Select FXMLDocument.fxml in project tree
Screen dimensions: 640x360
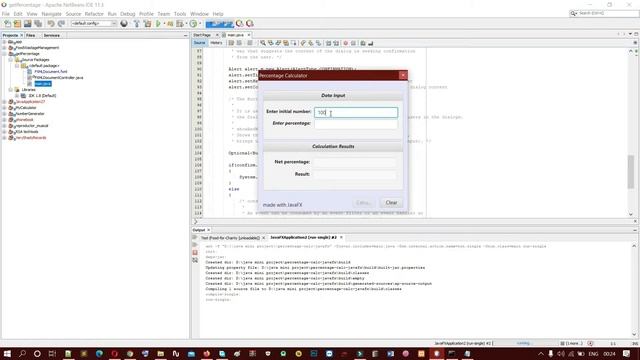pyautogui.click(x=51, y=71)
